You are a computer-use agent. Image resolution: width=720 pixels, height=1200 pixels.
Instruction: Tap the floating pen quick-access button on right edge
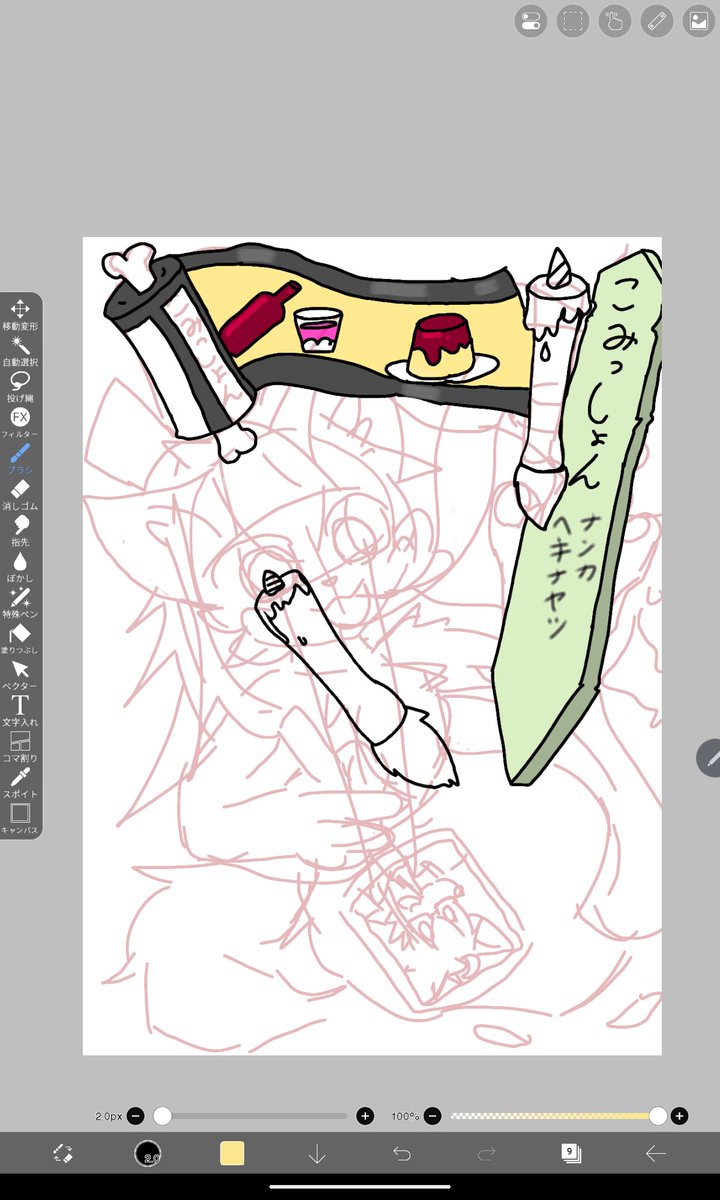click(709, 758)
